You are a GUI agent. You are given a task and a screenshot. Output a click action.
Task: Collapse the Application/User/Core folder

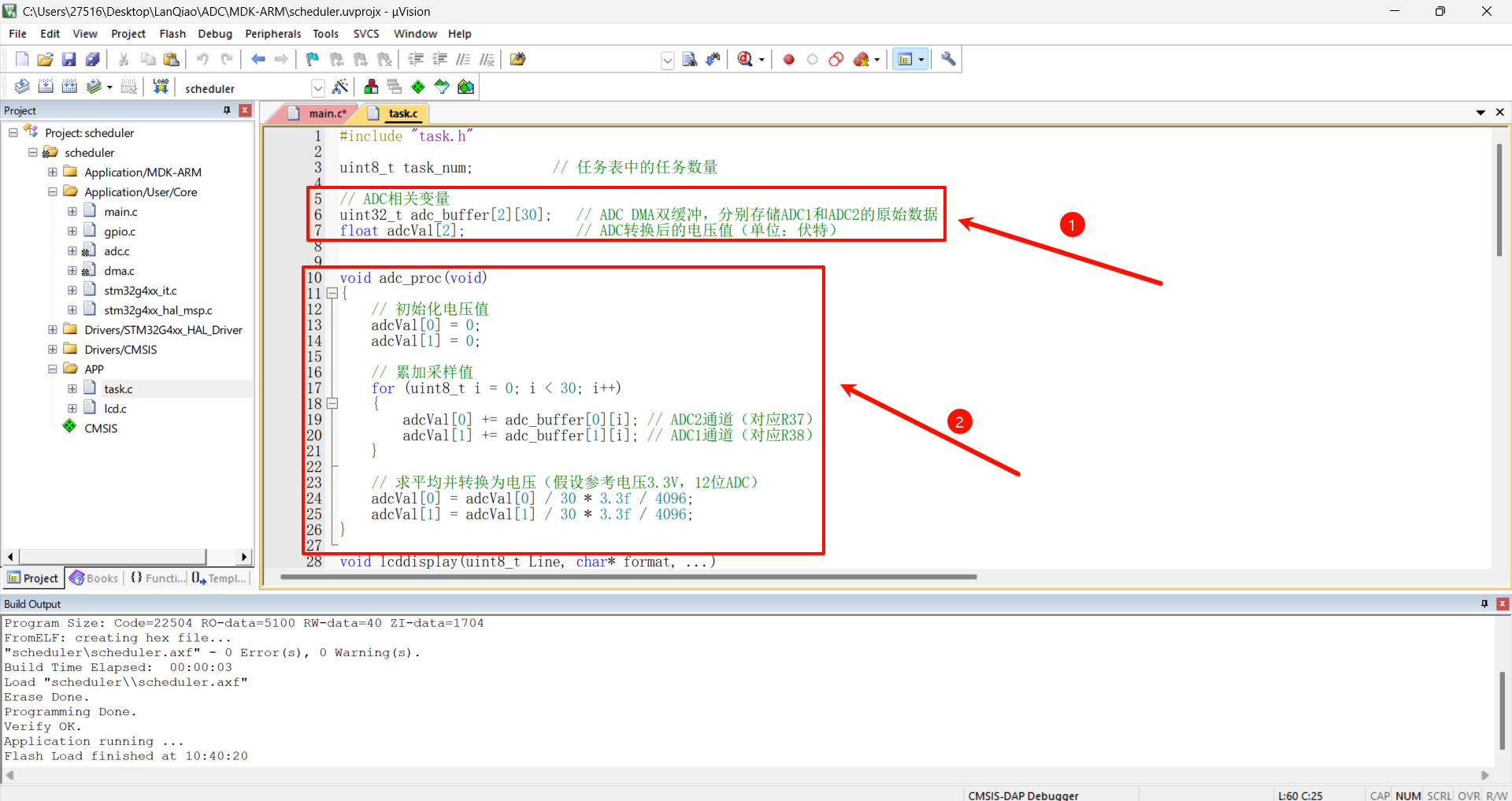pyautogui.click(x=53, y=191)
